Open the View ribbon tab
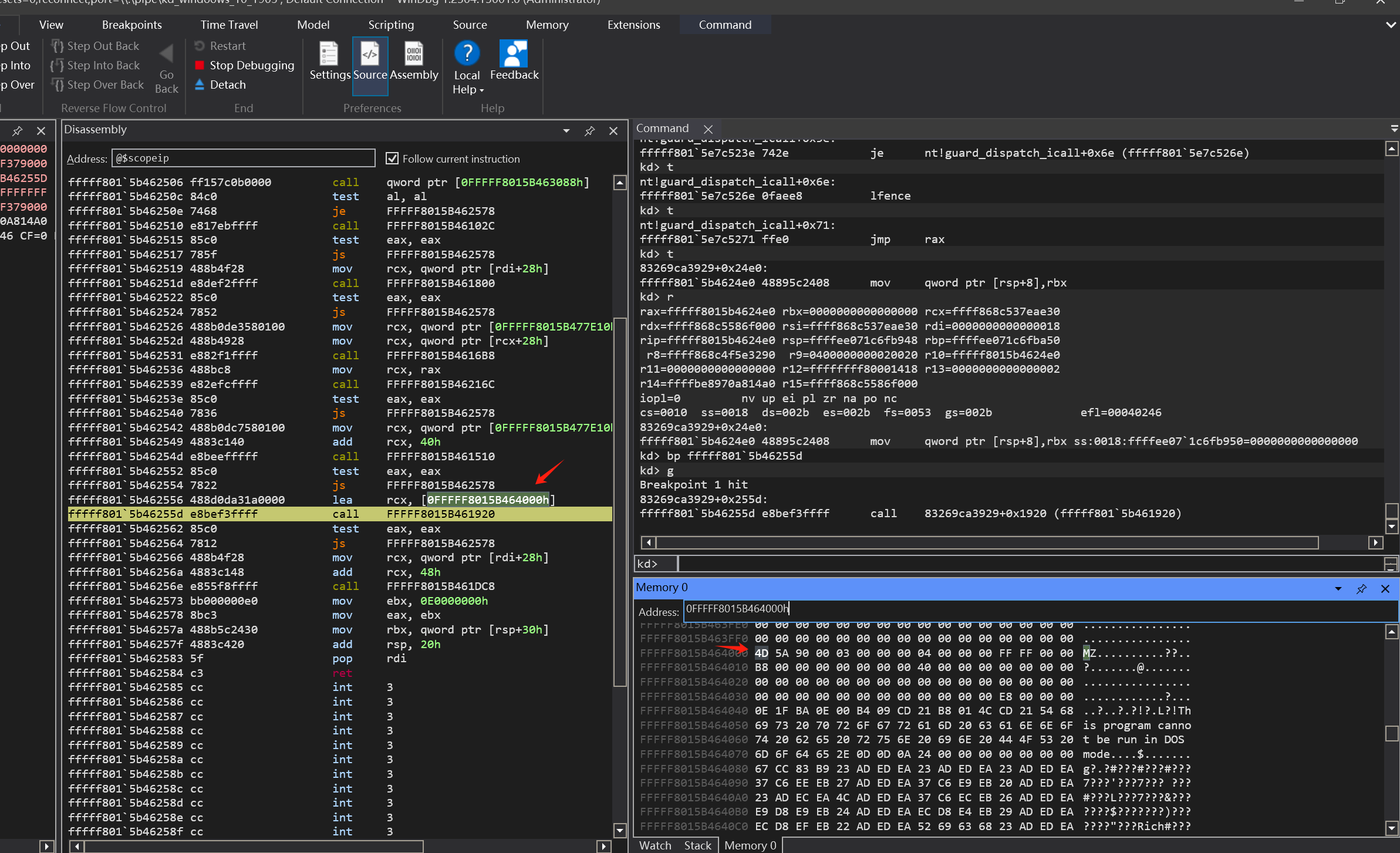 51,25
